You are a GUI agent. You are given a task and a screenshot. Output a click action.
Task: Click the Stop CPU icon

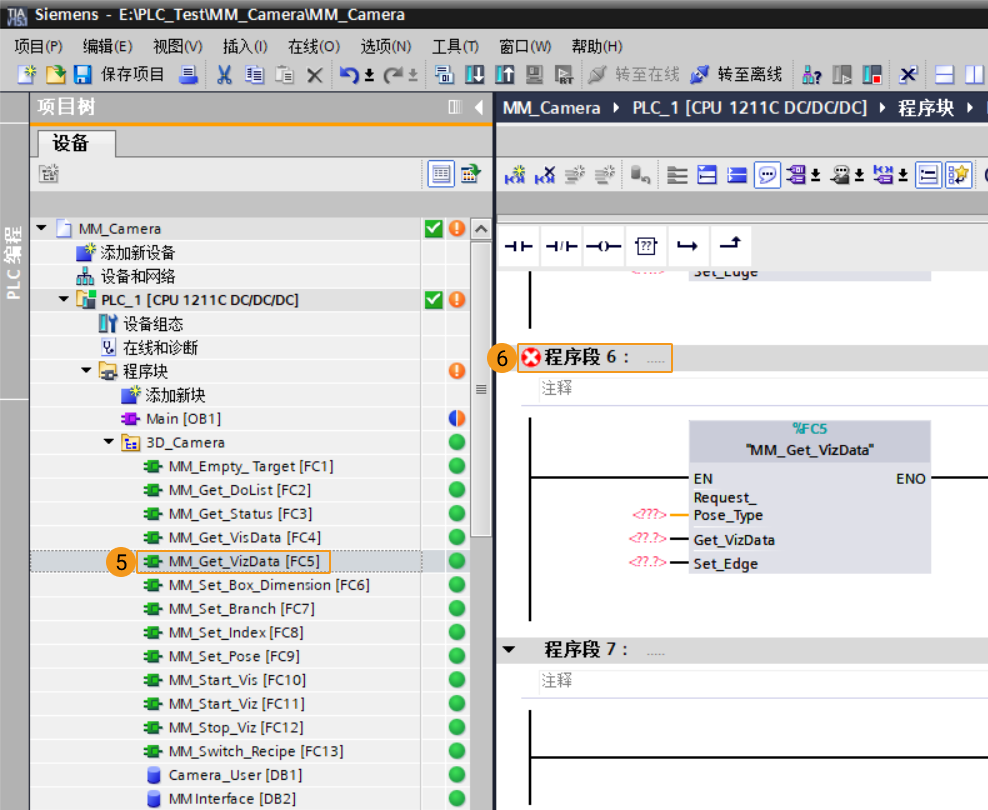click(x=872, y=75)
